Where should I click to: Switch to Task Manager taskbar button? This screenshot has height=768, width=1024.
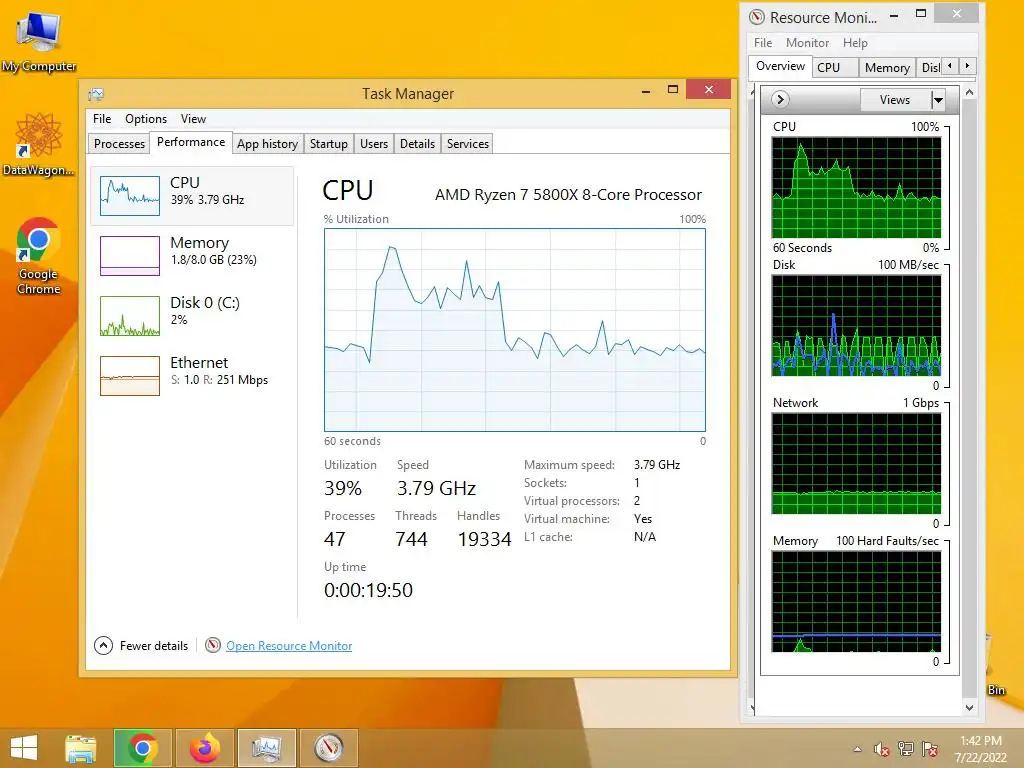click(x=266, y=748)
